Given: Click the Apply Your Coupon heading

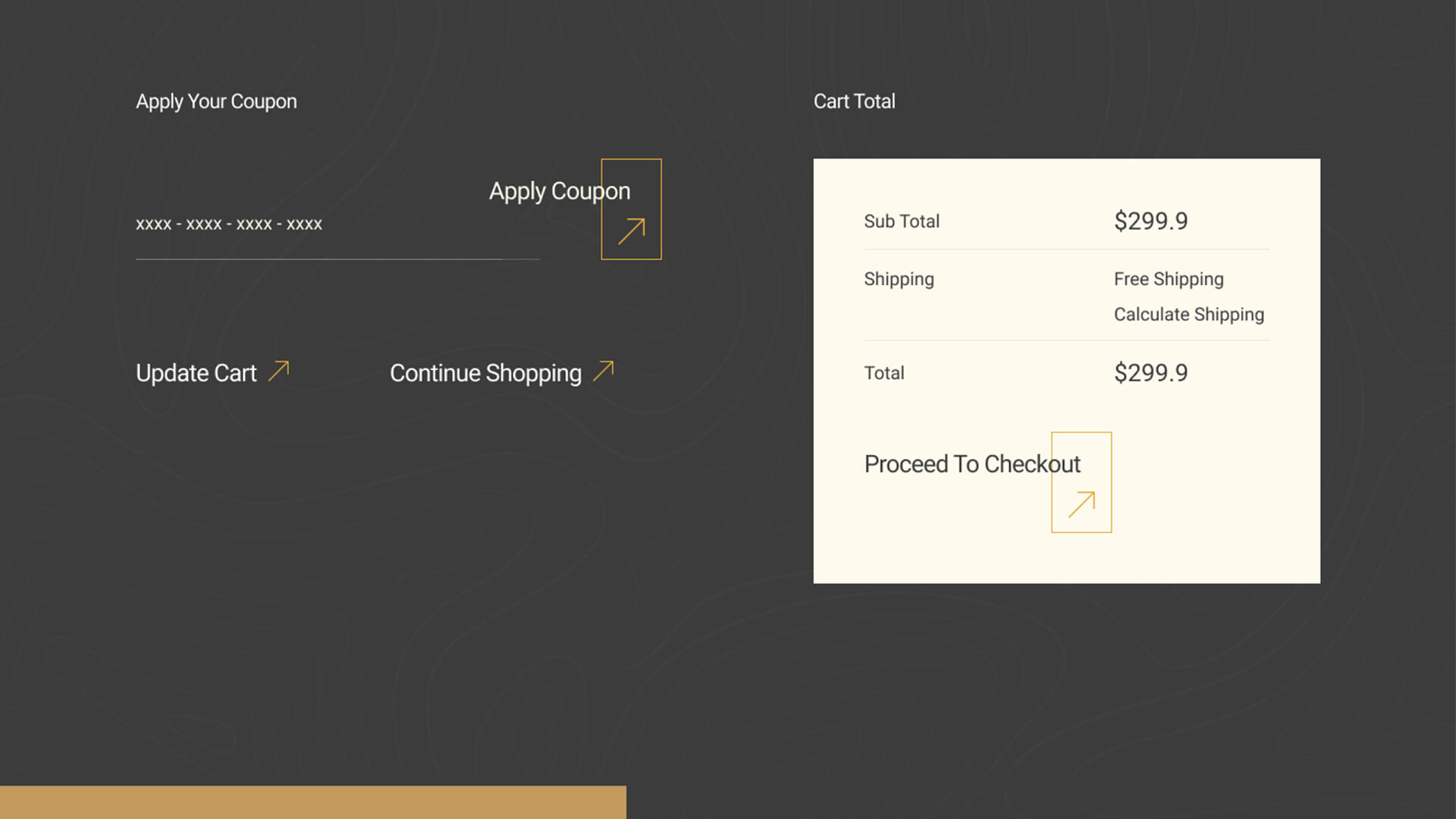Looking at the screenshot, I should (x=216, y=102).
